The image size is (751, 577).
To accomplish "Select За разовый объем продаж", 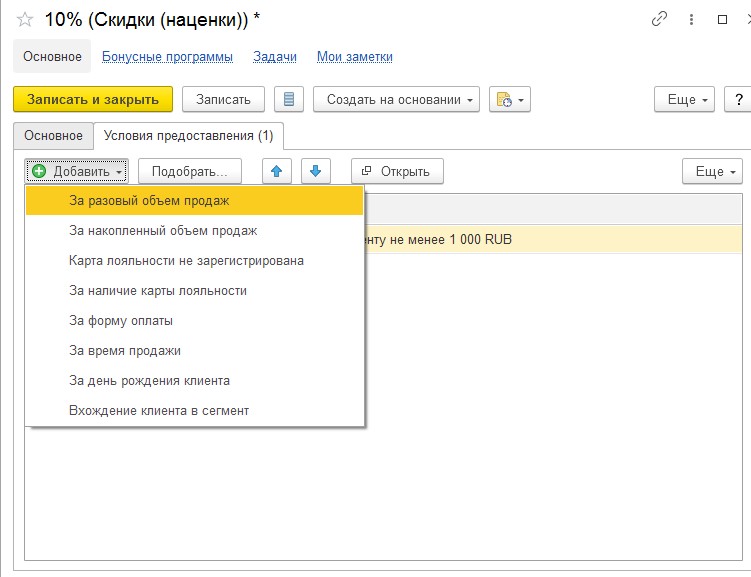I will 149,201.
